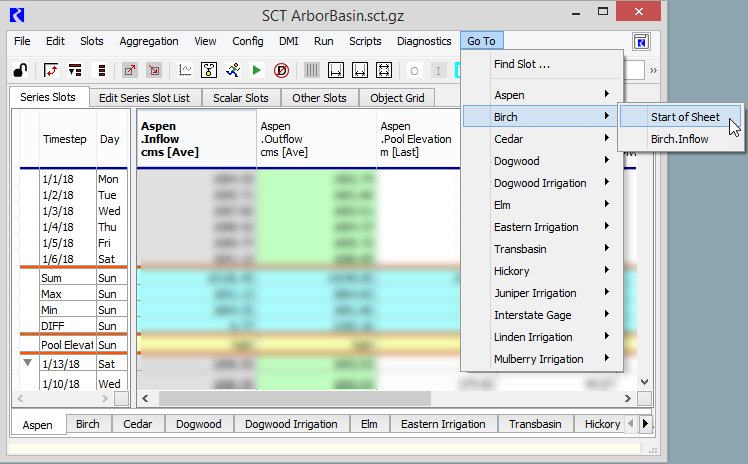Select Find Slot in the Go To menu
The image size is (748, 464).
pos(522,65)
